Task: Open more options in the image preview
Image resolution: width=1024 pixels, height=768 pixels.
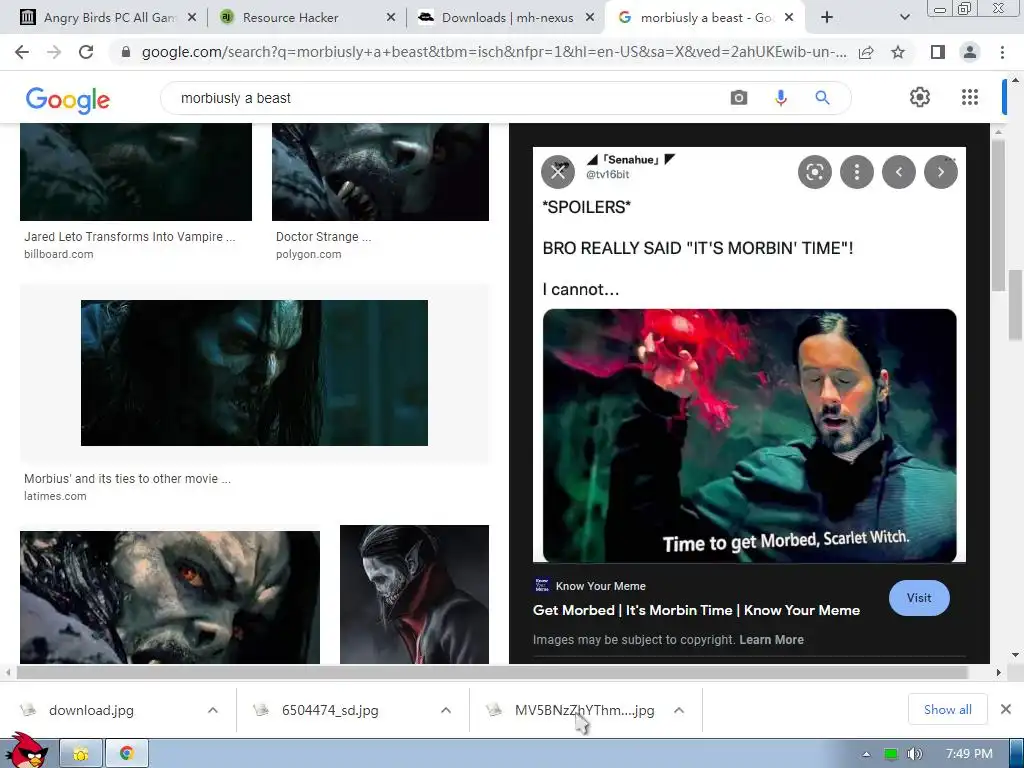Action: (x=856, y=172)
